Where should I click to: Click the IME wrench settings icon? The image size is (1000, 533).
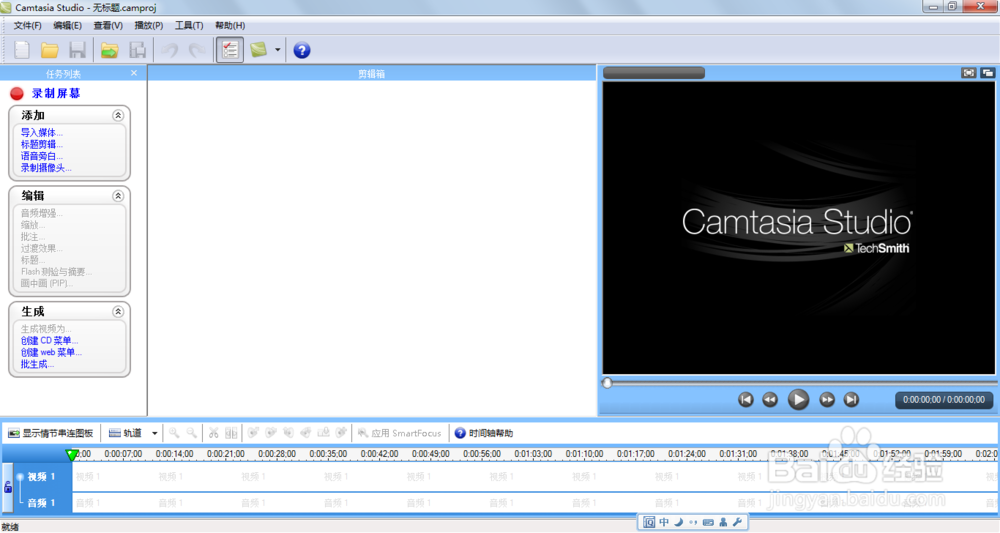click(x=738, y=522)
